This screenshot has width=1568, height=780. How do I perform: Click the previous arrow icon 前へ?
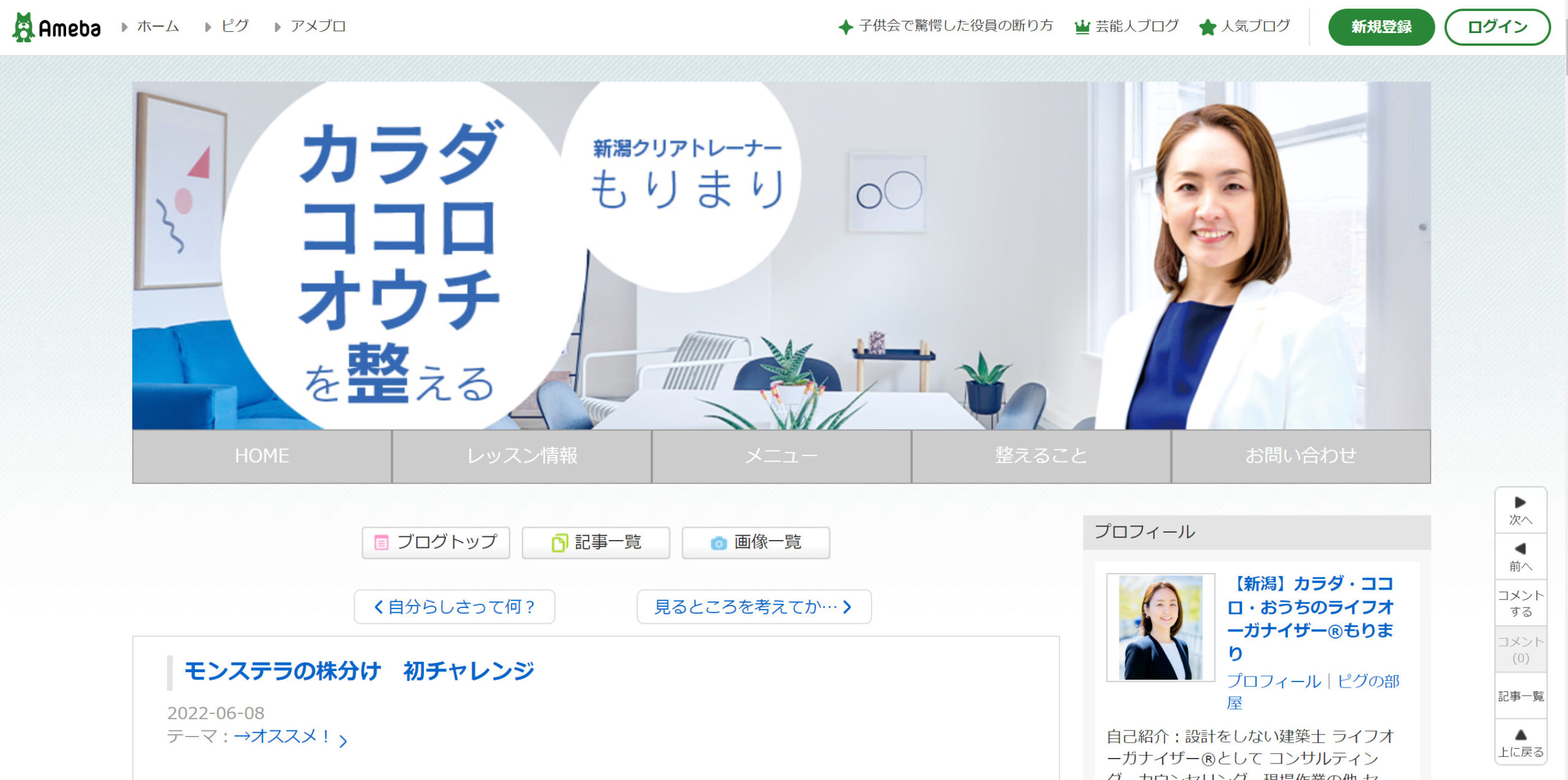point(1520,549)
